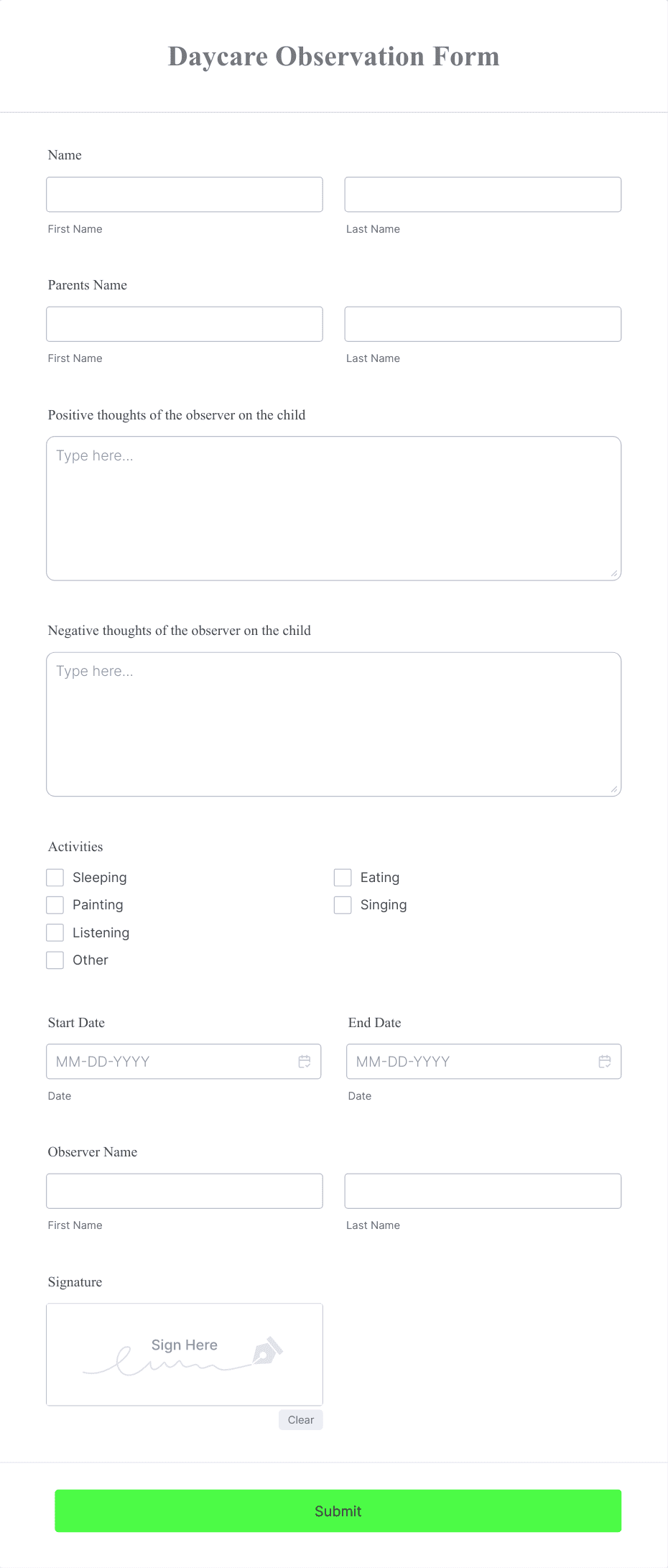The width and height of the screenshot is (668, 1568).
Task: Check the Sleeping activity checkbox
Action: coord(55,877)
